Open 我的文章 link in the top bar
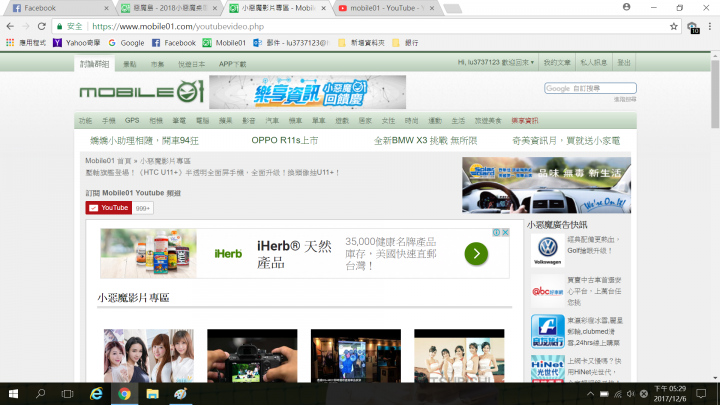The width and height of the screenshot is (720, 405). click(x=557, y=62)
